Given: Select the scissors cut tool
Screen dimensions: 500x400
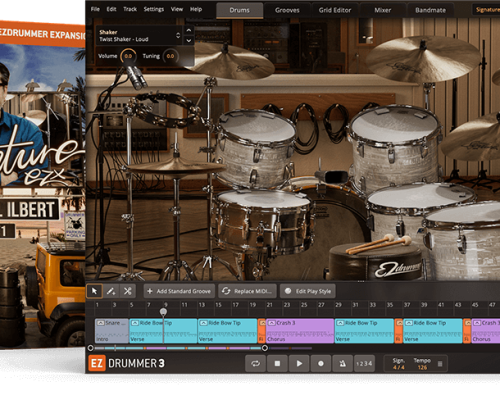Looking at the screenshot, I should pyautogui.click(x=128, y=291).
